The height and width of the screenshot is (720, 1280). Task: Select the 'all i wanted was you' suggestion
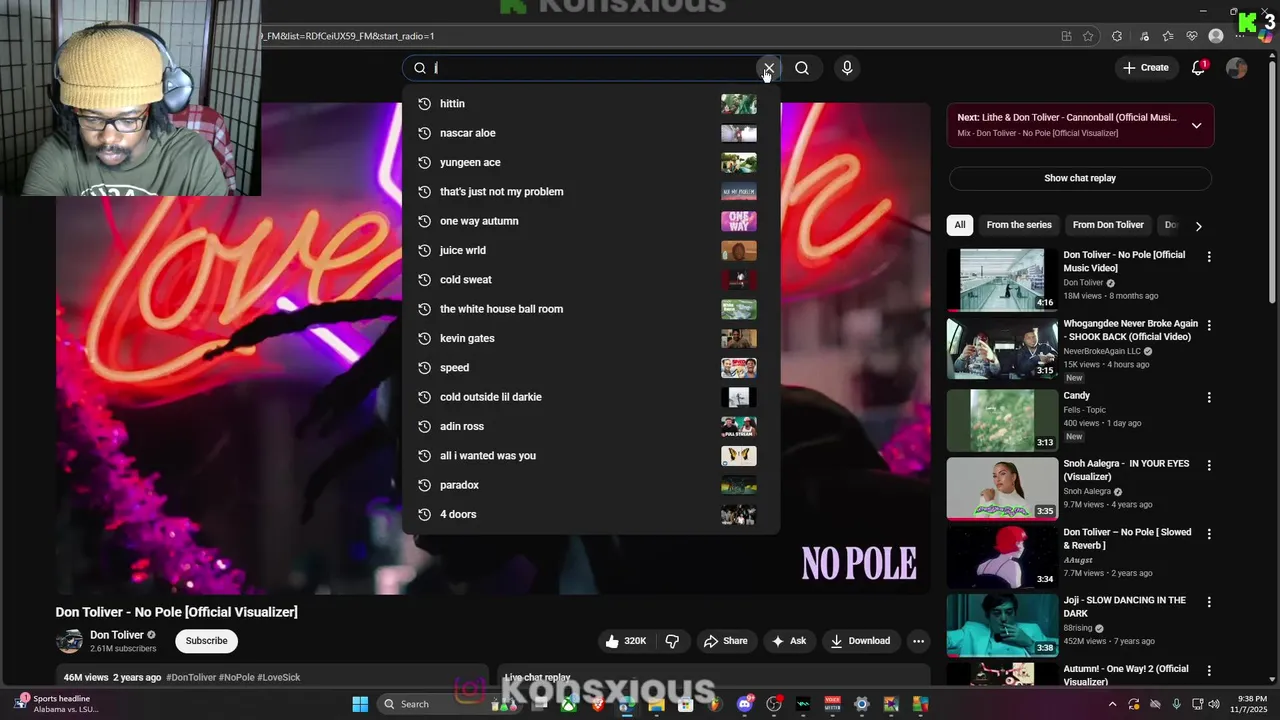point(590,455)
